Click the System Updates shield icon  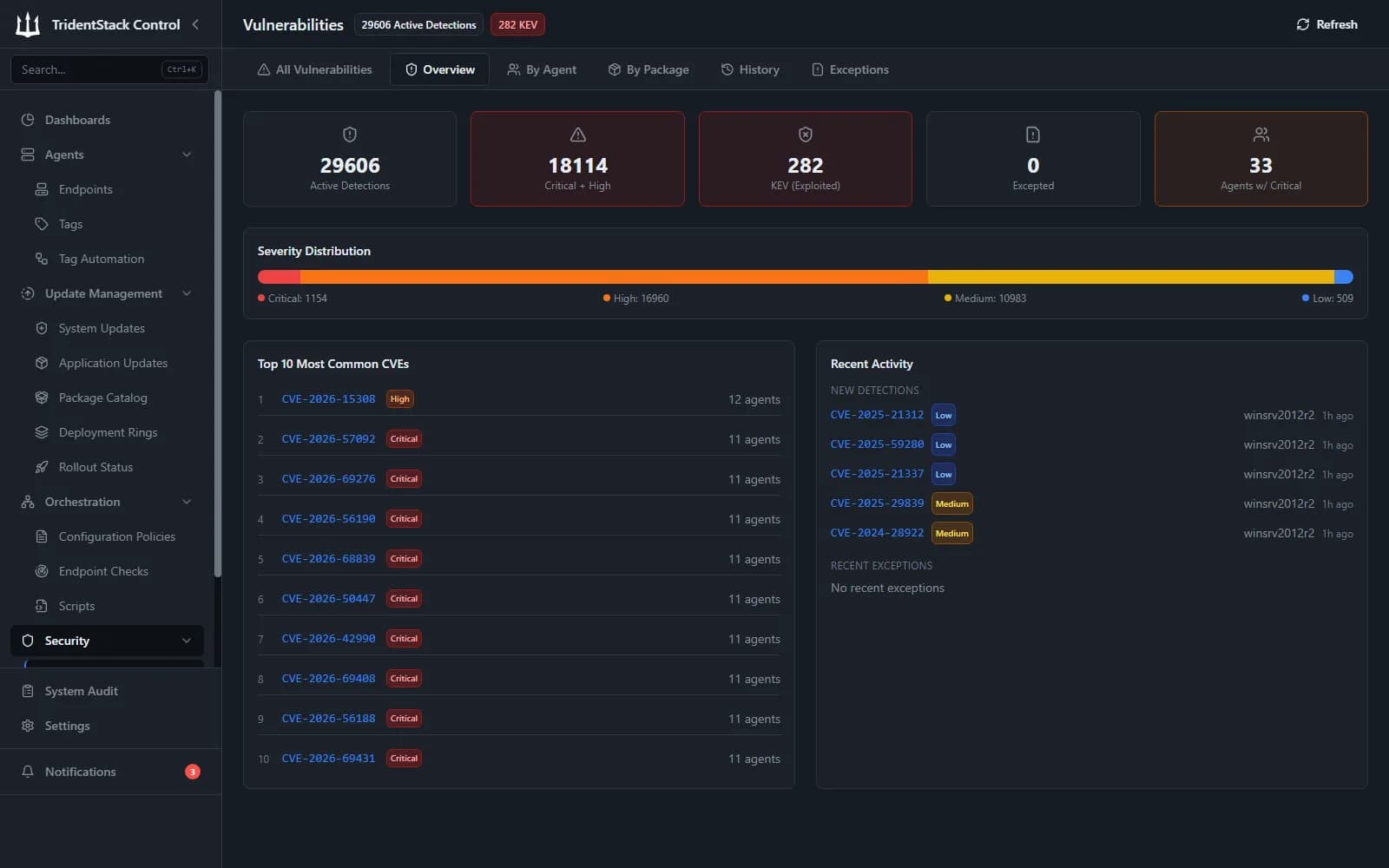tap(41, 328)
